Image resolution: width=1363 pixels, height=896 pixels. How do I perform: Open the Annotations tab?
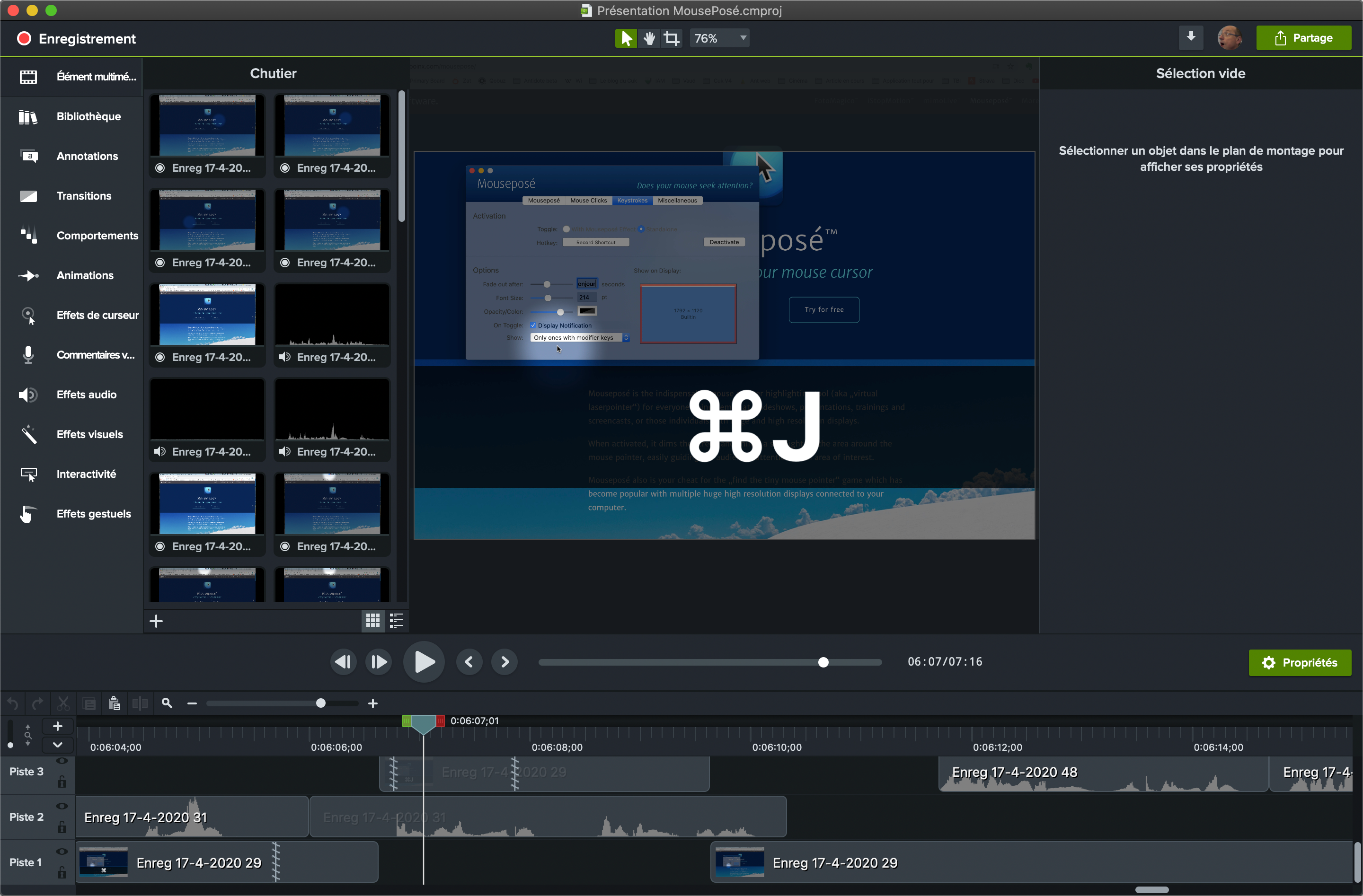tap(71, 156)
